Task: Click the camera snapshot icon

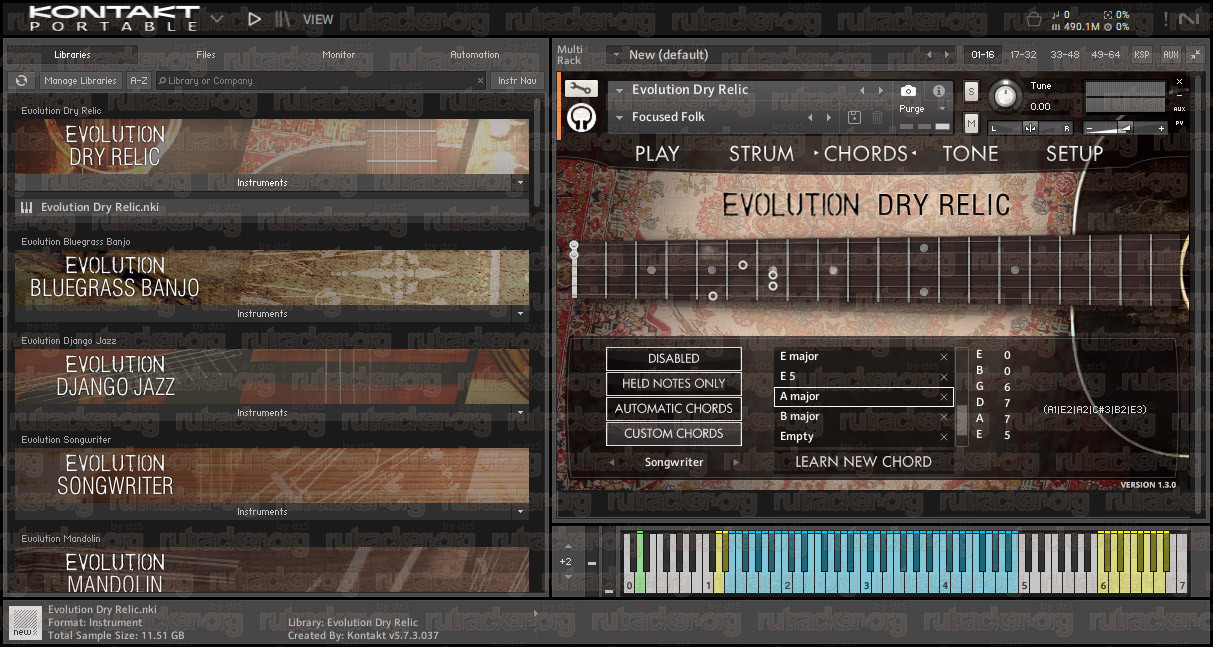Action: [x=908, y=90]
